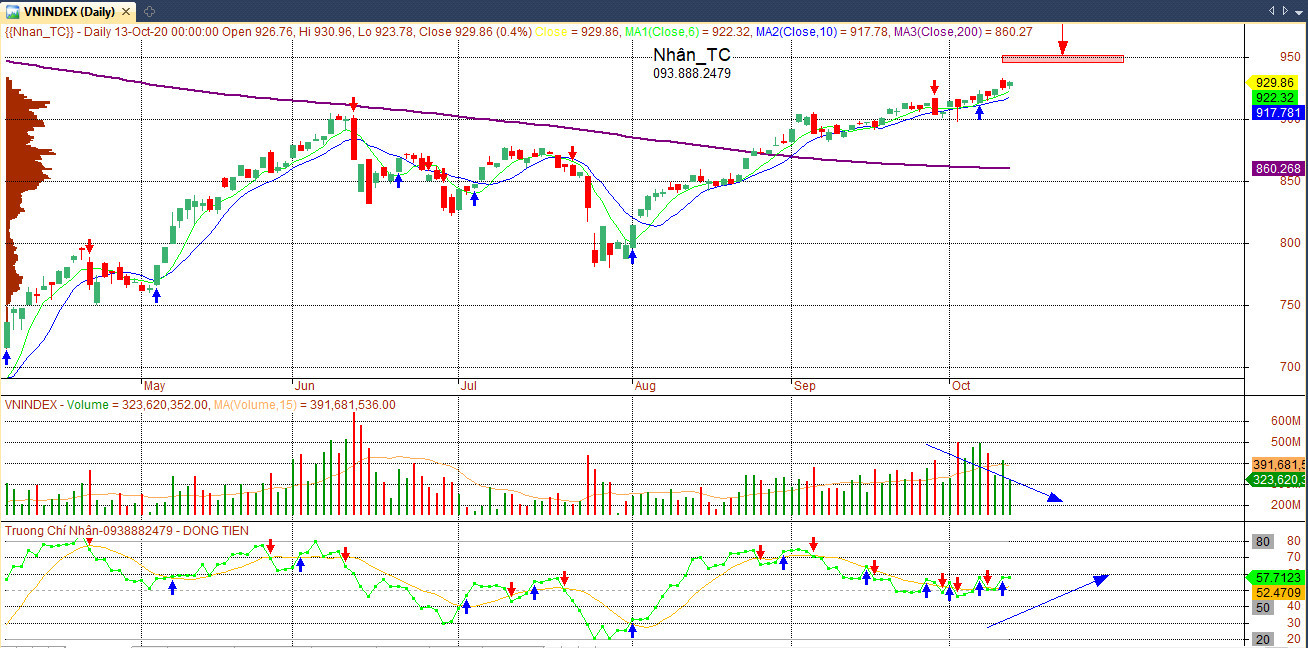Click the 'Truong Chí Nhân-0938882479 - DONG TIEN' pane title

pos(127,531)
